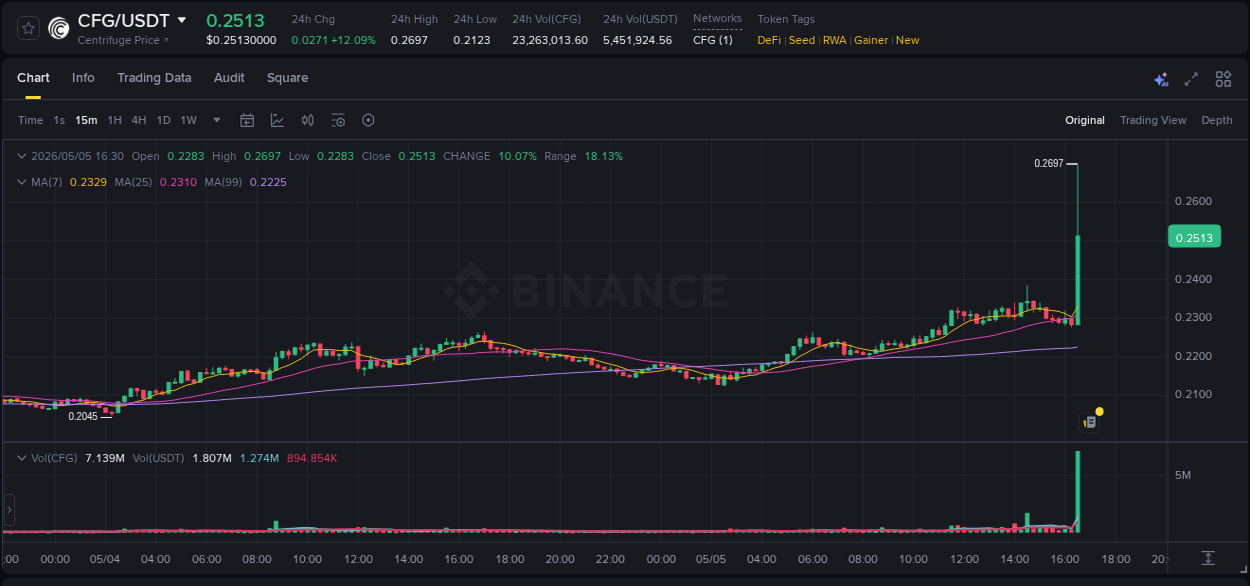Add CFG/USDT to favorites with star icon
Viewport: 1250px width, 586px height.
click(x=28, y=28)
